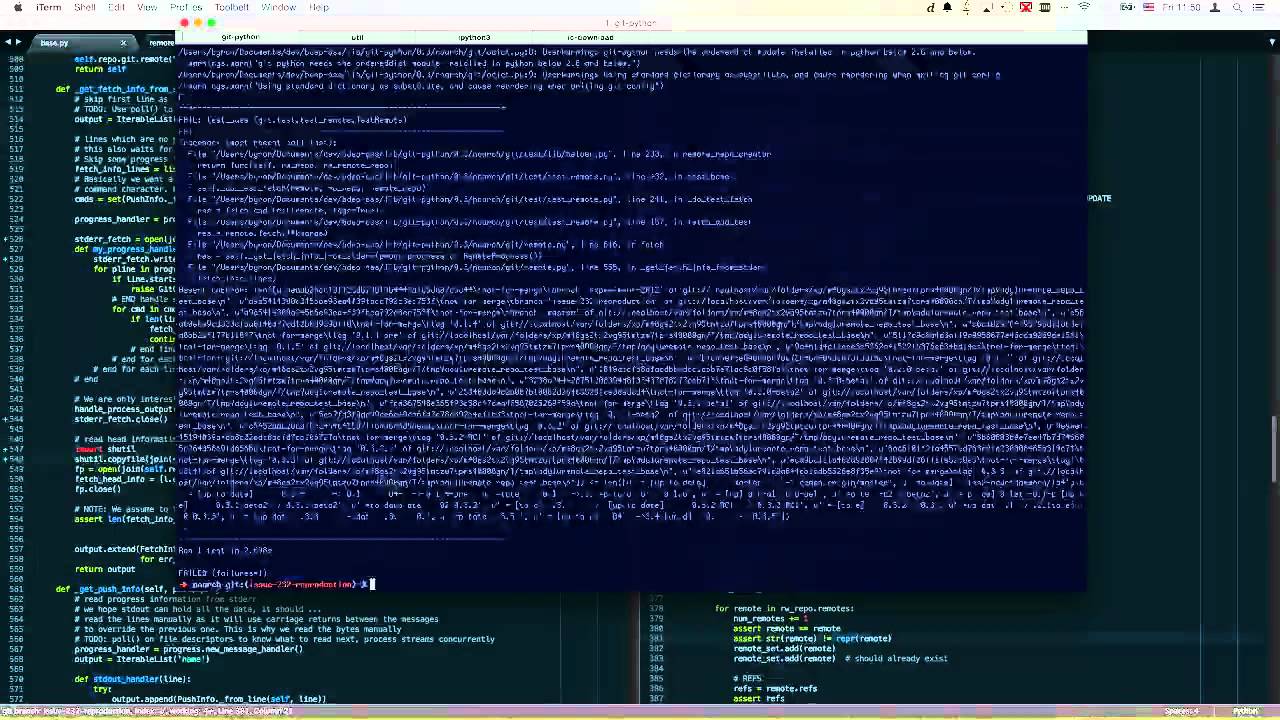
Task: Open the Window menu
Action: point(279,7)
